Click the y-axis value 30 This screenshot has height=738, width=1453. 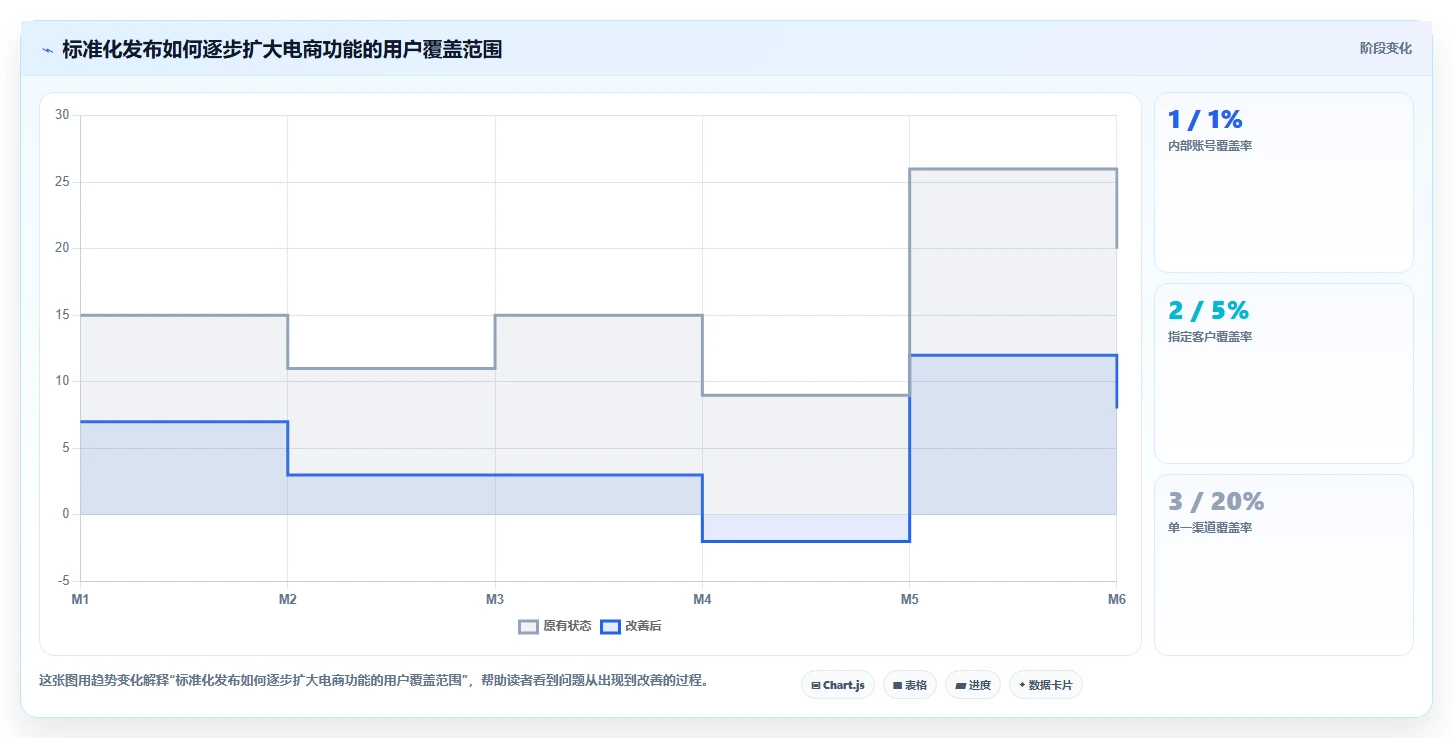click(x=62, y=115)
